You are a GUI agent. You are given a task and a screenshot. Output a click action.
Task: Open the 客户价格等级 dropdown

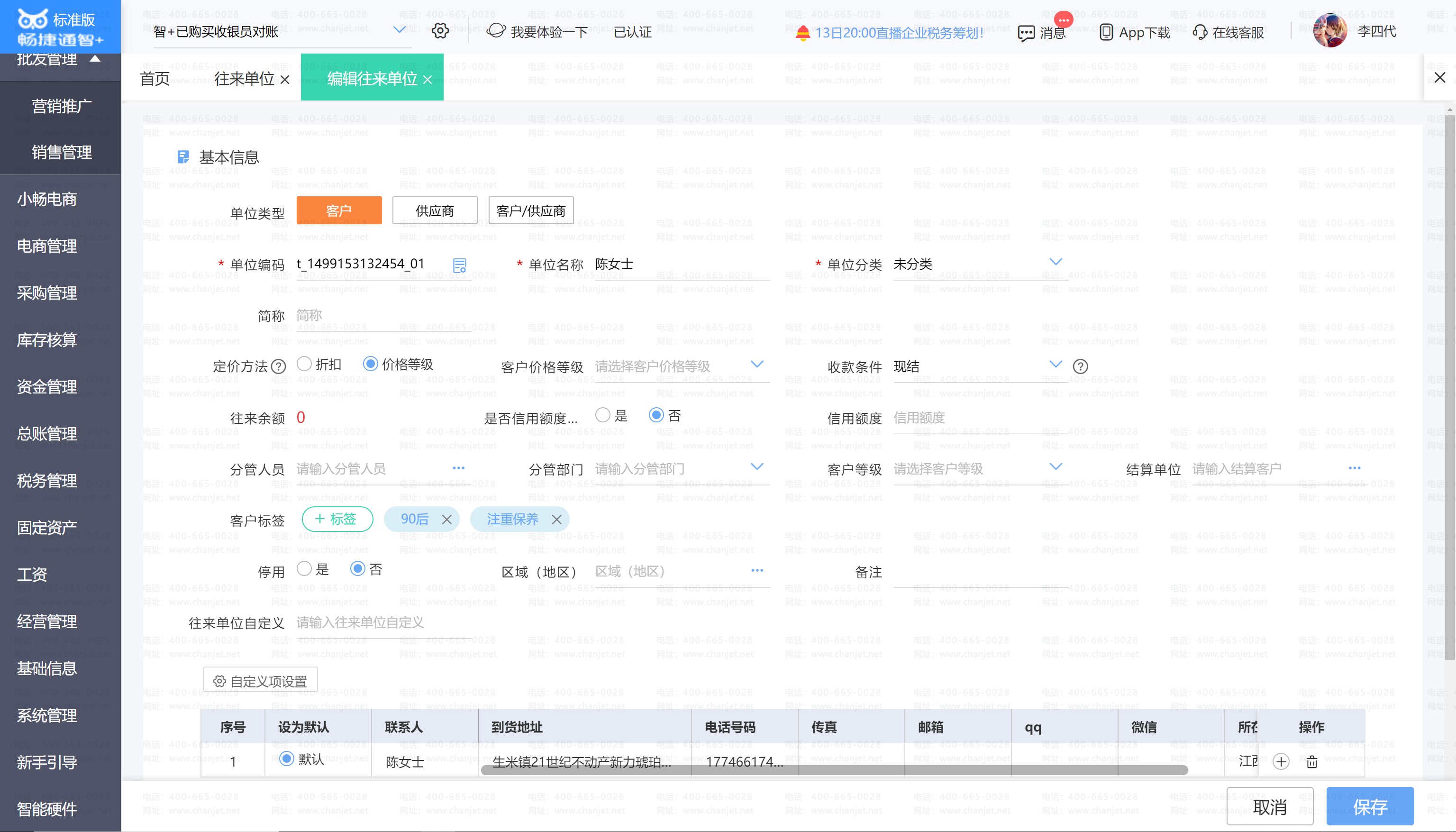tap(757, 364)
